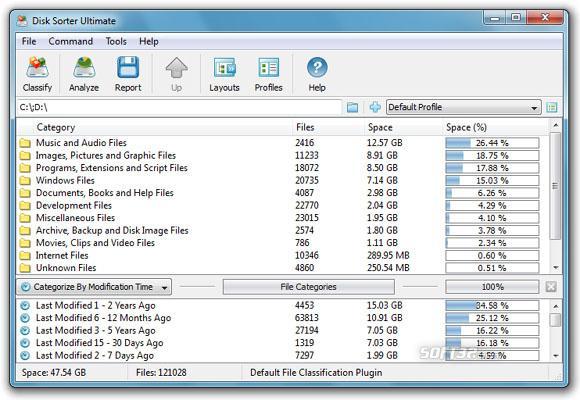
Task: Go Up one level arrow
Action: [x=176, y=67]
